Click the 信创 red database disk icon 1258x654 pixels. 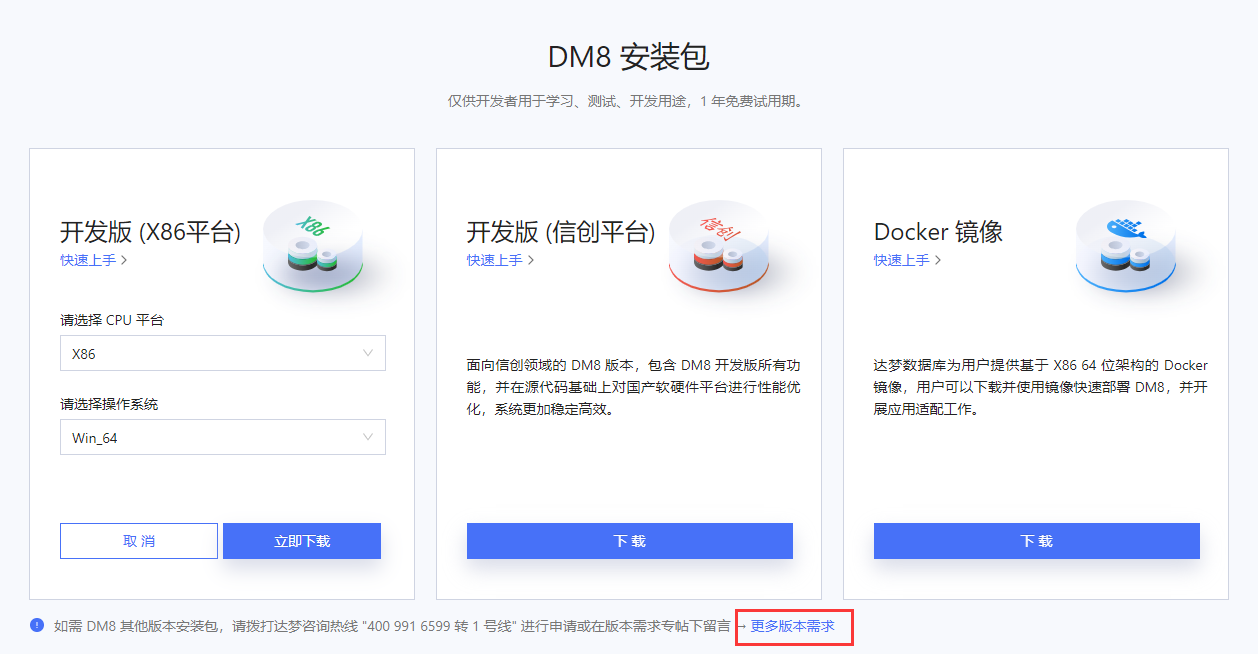click(x=719, y=246)
